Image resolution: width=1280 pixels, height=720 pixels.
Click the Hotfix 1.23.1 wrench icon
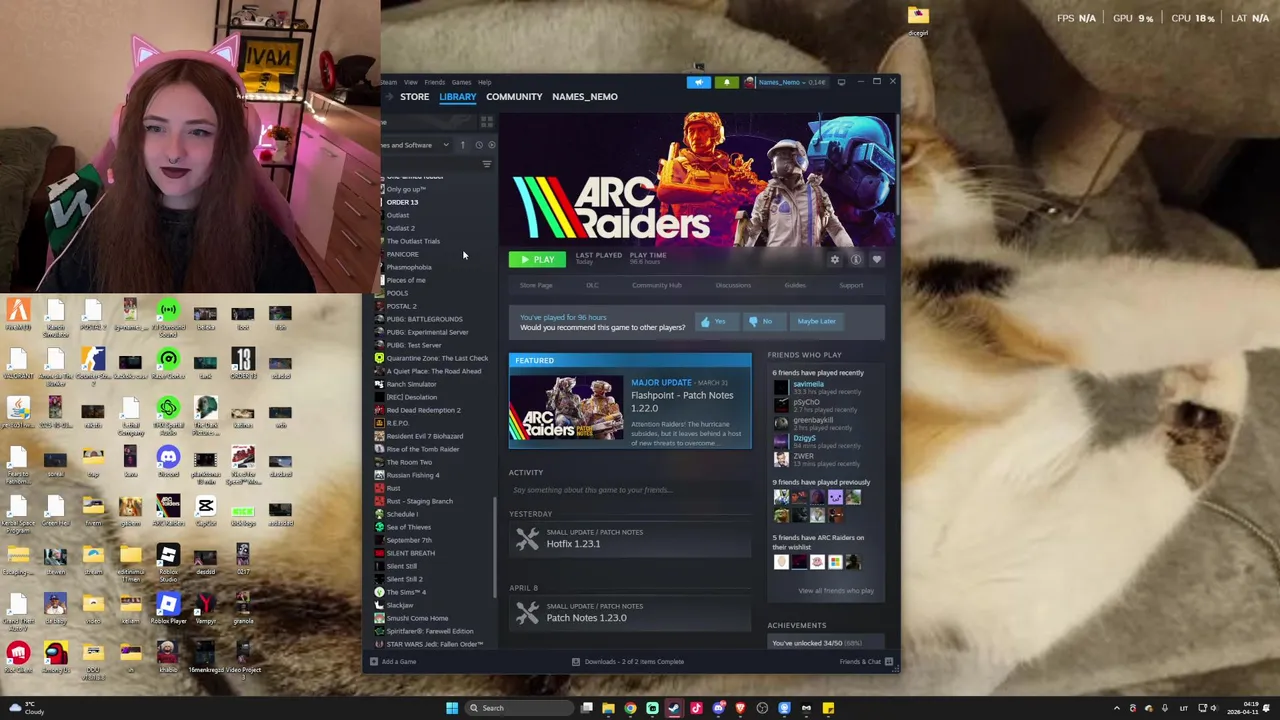[527, 540]
